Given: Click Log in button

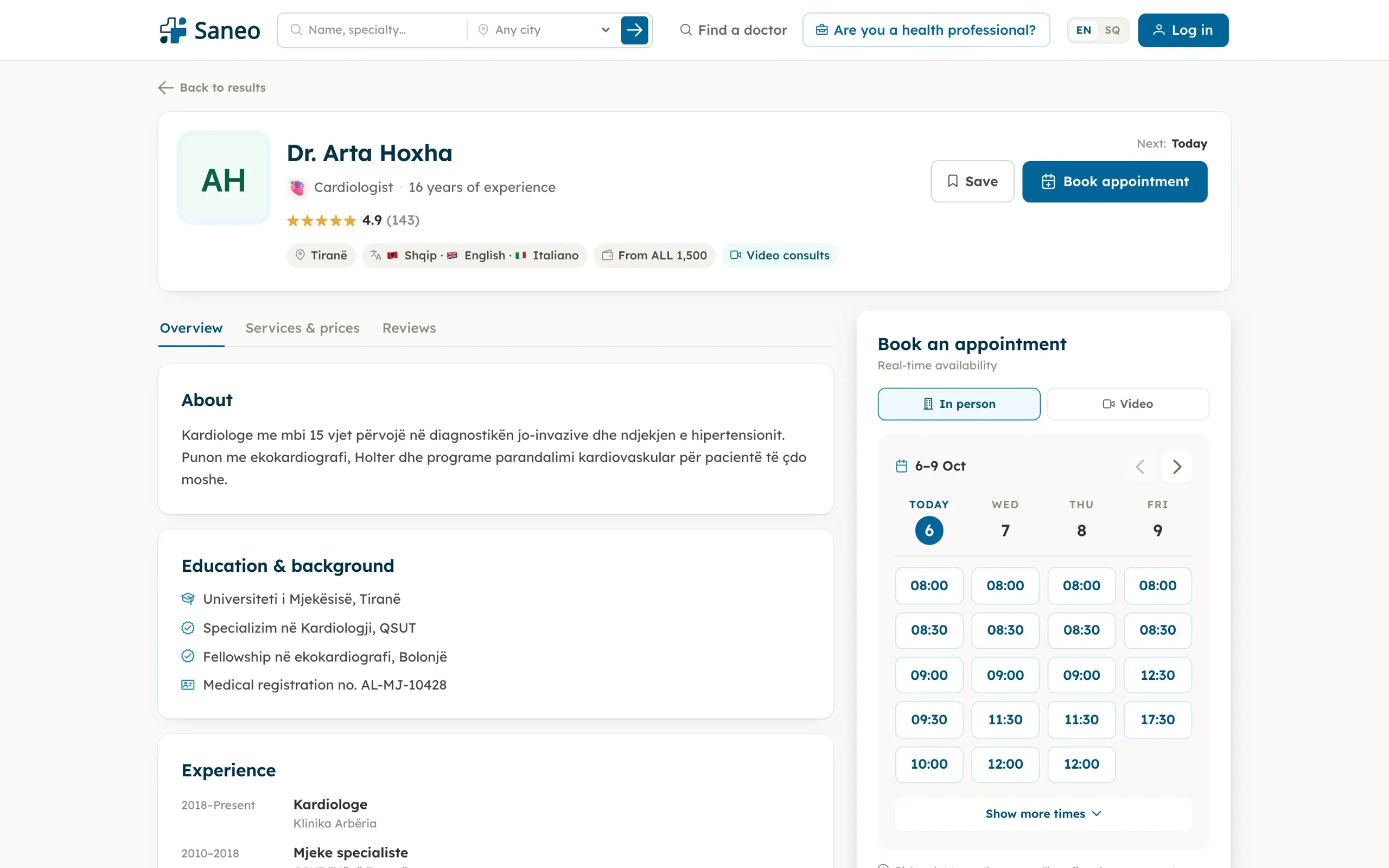Looking at the screenshot, I should click(1183, 30).
